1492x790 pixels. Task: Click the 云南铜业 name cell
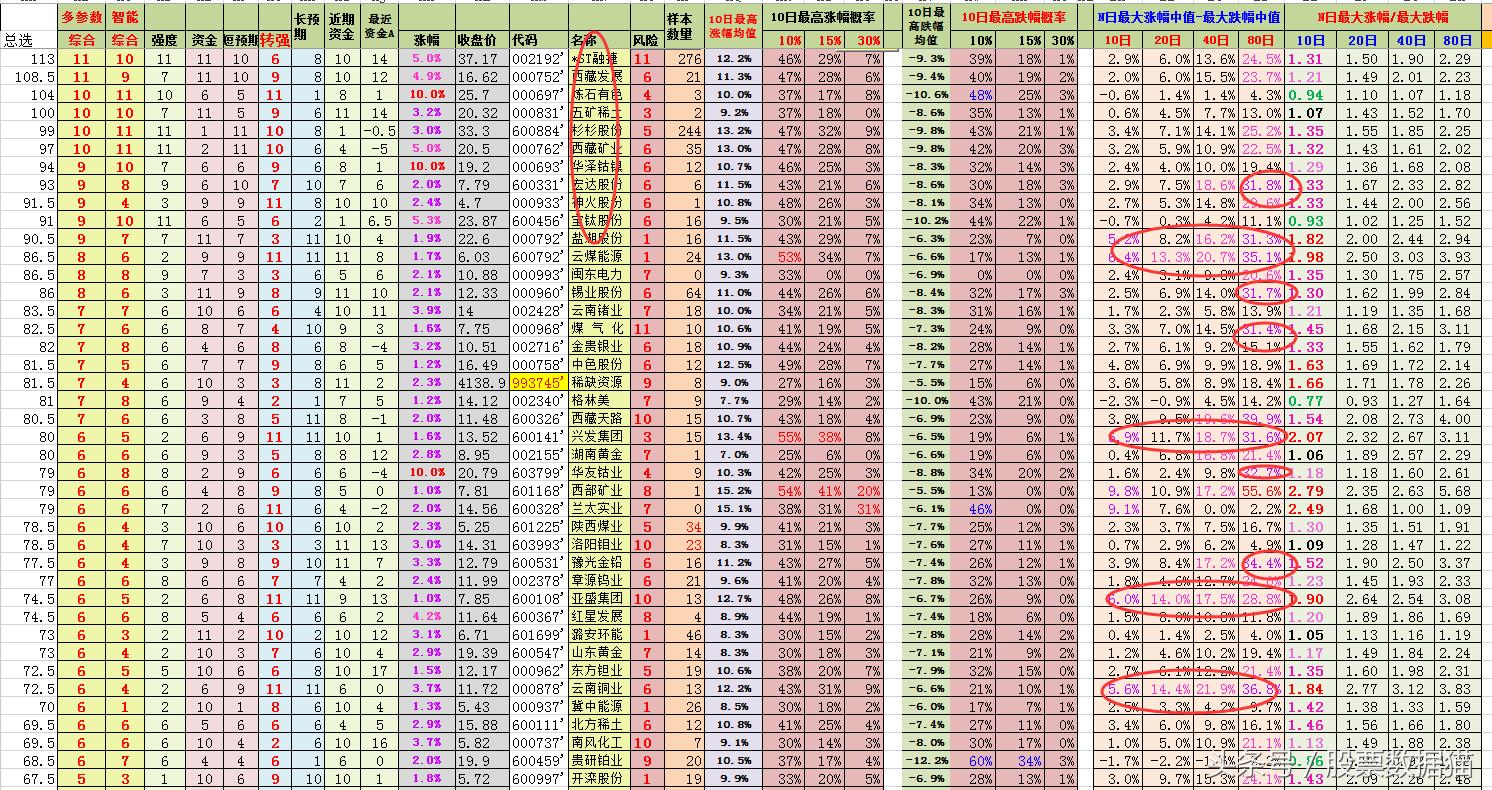[x=598, y=689]
